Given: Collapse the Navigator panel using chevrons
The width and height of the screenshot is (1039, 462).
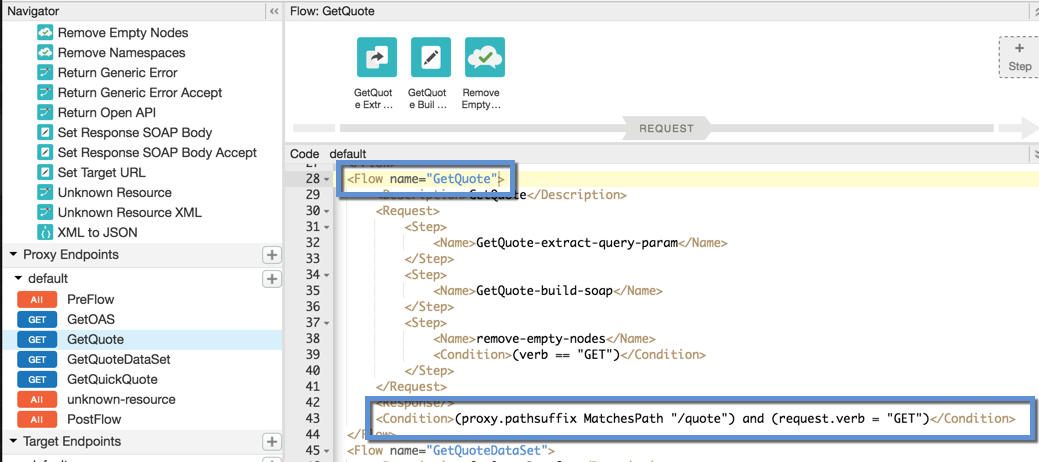Looking at the screenshot, I should 273,11.
